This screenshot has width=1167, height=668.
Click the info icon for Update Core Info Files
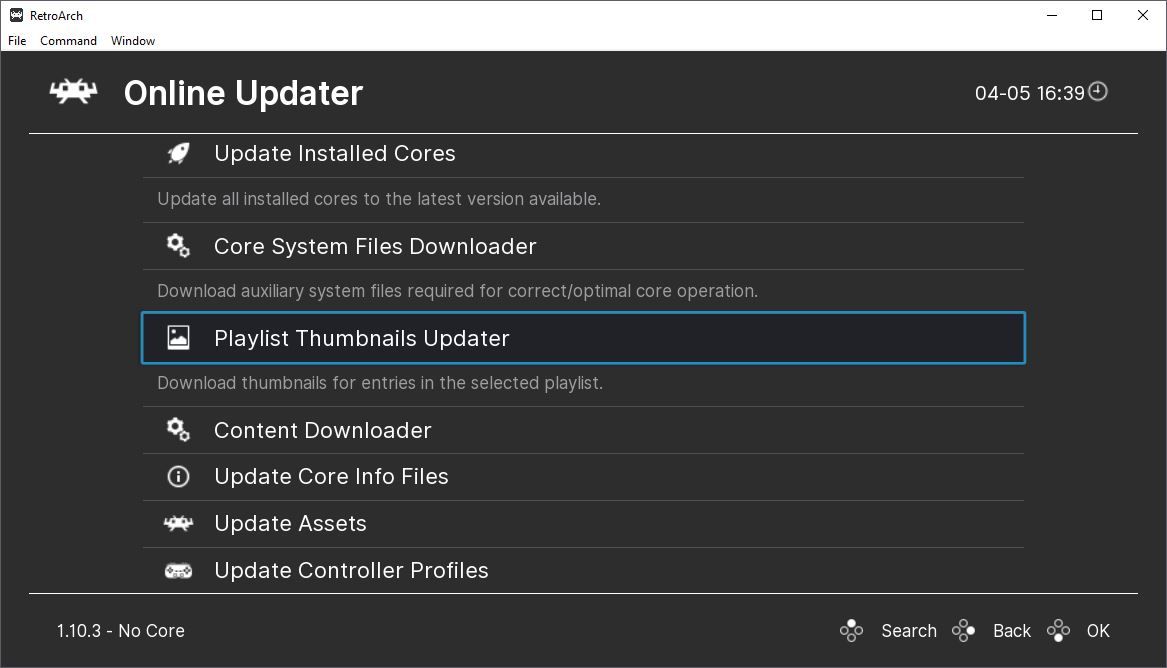[178, 477]
